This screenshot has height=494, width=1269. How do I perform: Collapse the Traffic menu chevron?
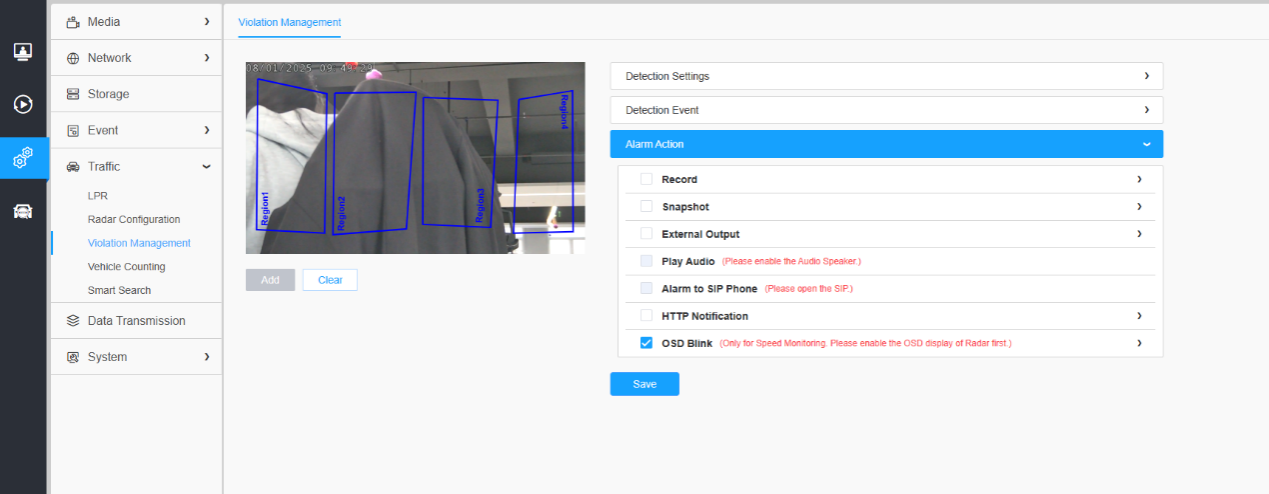tap(206, 166)
